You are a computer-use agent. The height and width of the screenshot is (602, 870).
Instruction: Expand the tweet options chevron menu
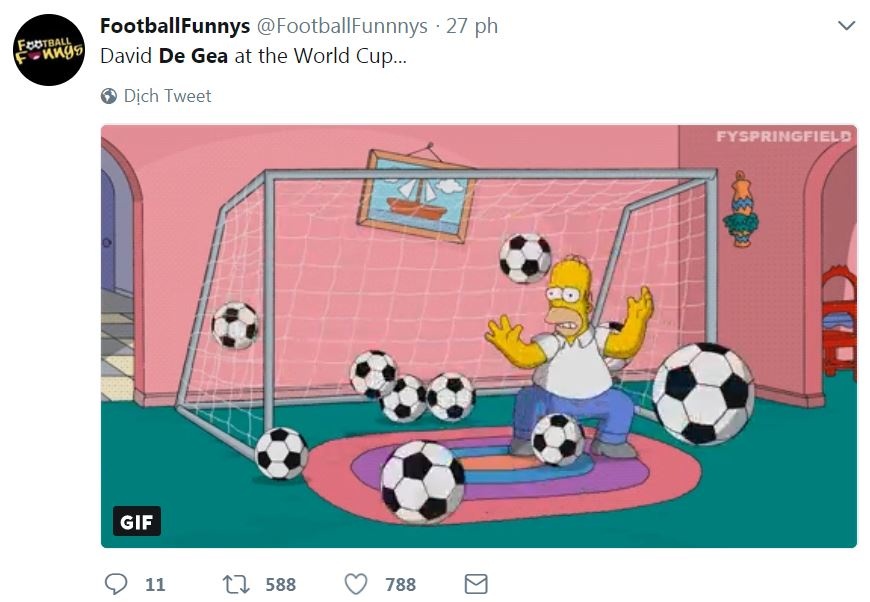coord(846,25)
